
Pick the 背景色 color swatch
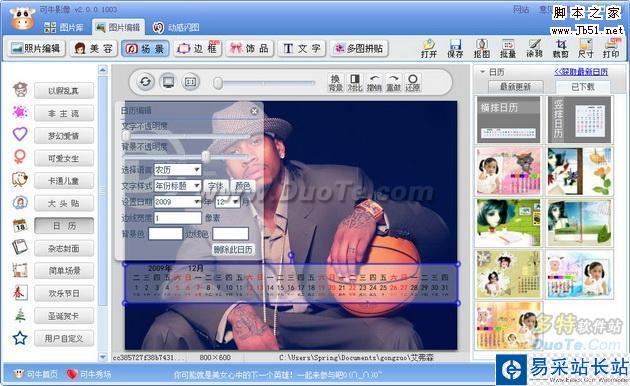[165, 234]
